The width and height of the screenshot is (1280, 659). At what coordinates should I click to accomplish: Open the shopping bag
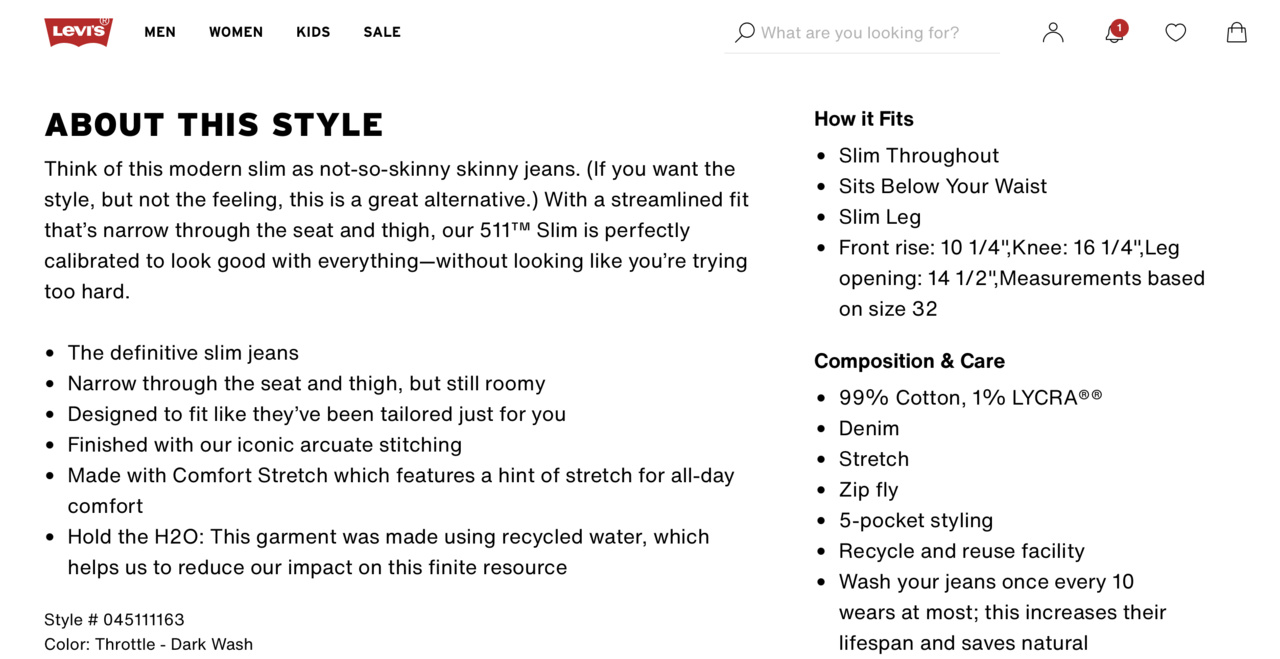[1237, 33]
